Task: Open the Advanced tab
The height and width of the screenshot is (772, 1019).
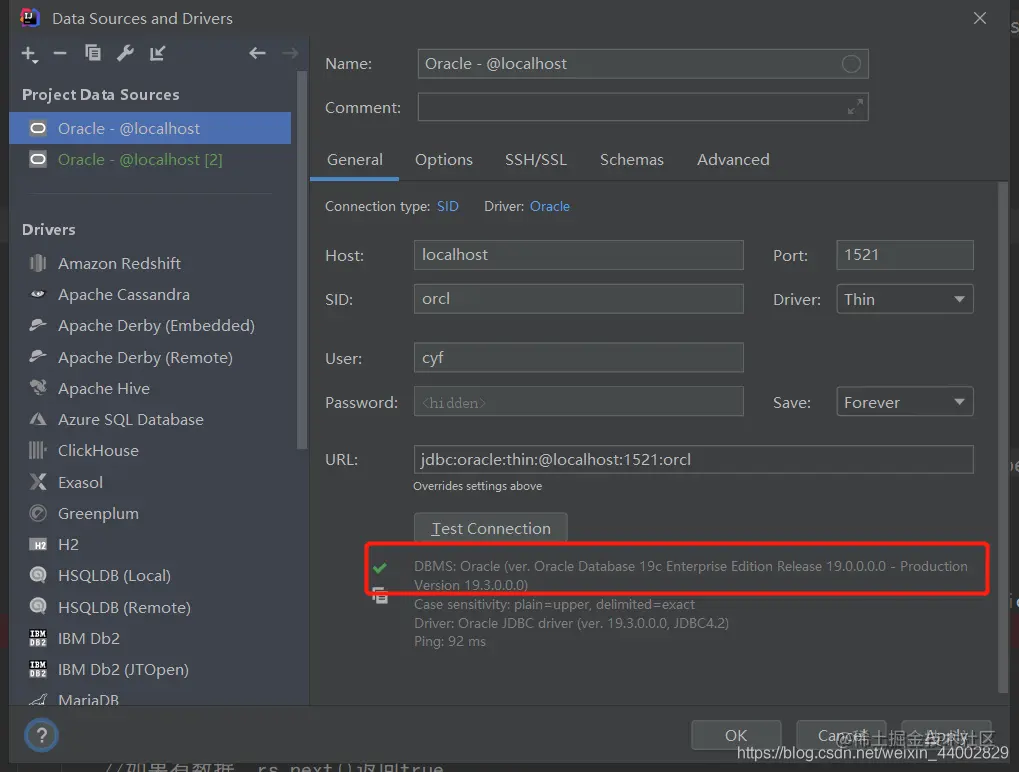Action: pos(733,160)
